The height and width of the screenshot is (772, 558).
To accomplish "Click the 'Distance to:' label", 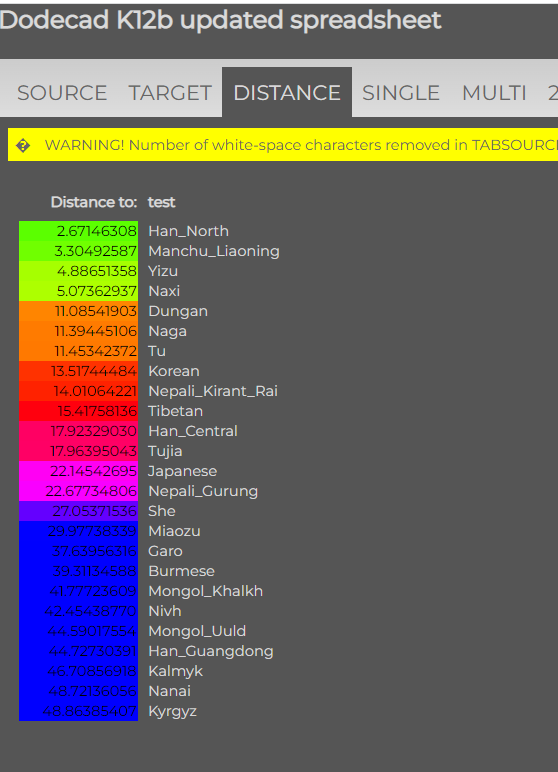I will (x=94, y=202).
